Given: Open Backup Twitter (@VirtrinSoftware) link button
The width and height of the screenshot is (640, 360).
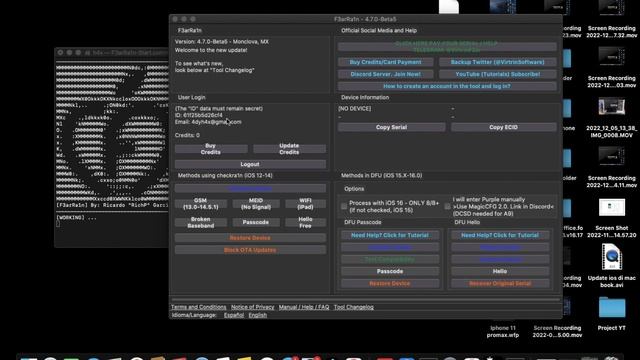Looking at the screenshot, I should pyautogui.click(x=498, y=62).
